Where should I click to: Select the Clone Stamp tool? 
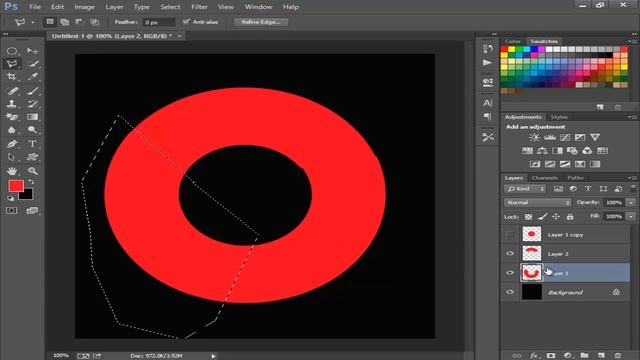point(12,104)
